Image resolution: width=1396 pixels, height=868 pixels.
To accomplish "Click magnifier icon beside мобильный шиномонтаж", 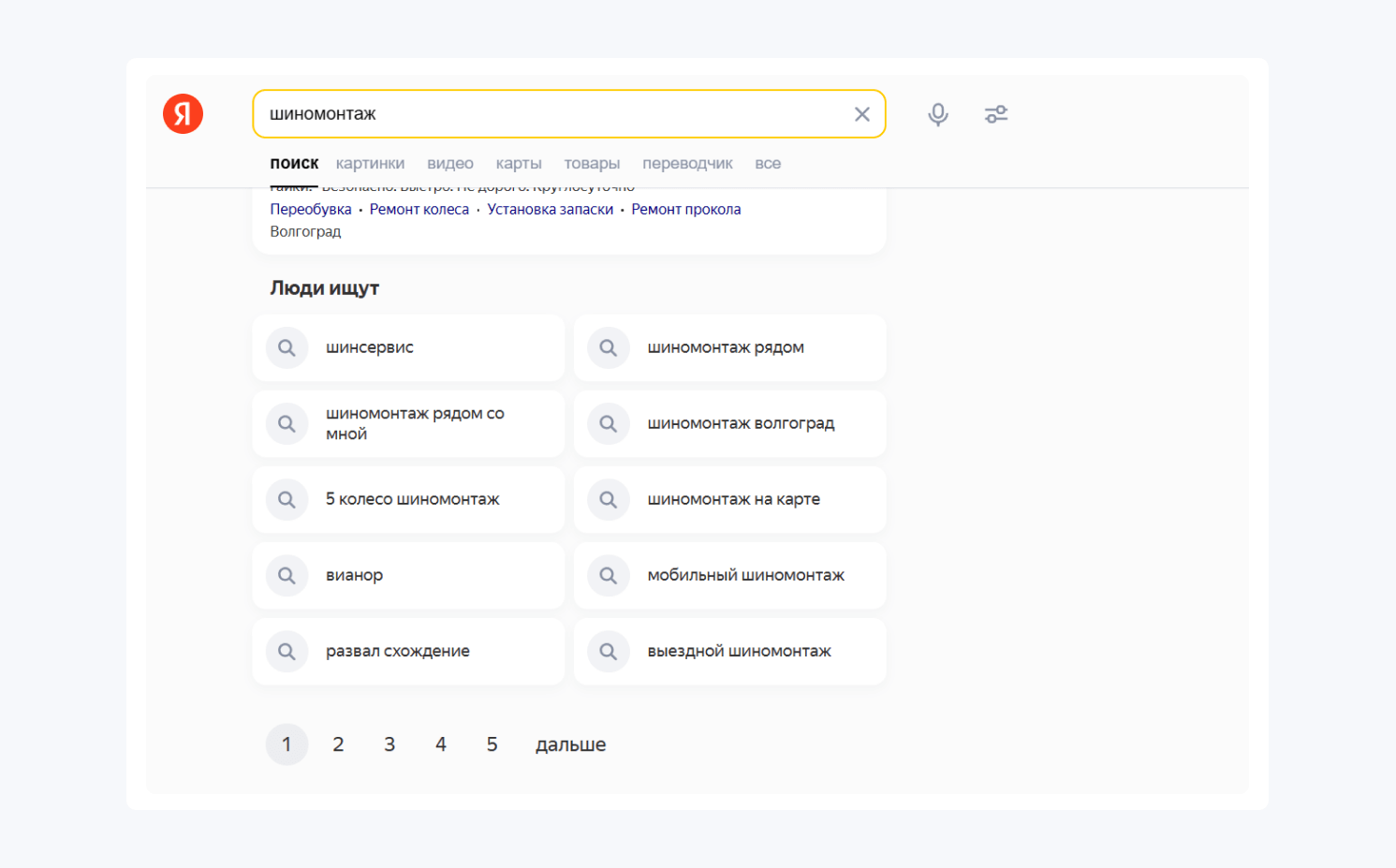I will coord(609,576).
